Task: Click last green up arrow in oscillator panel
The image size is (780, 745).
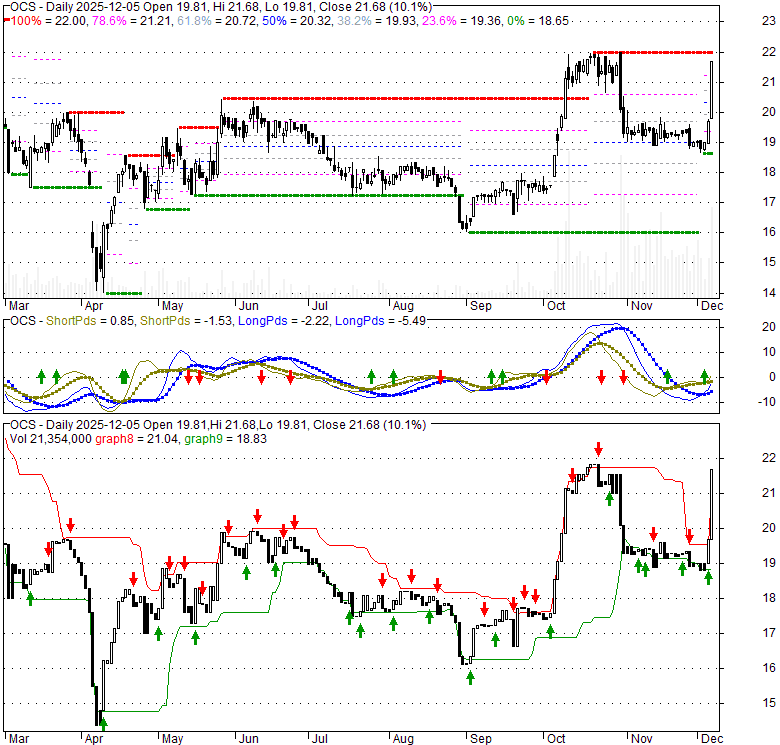Action: pos(704,376)
